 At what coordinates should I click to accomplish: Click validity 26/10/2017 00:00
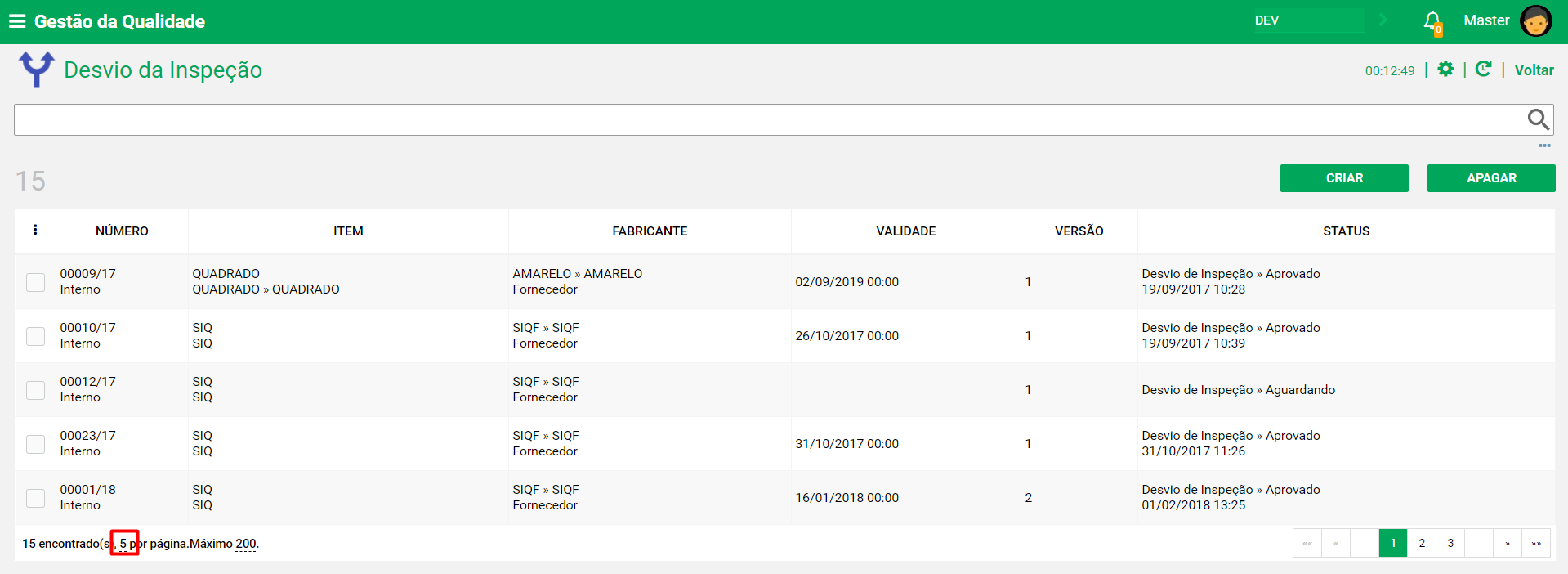tap(847, 336)
